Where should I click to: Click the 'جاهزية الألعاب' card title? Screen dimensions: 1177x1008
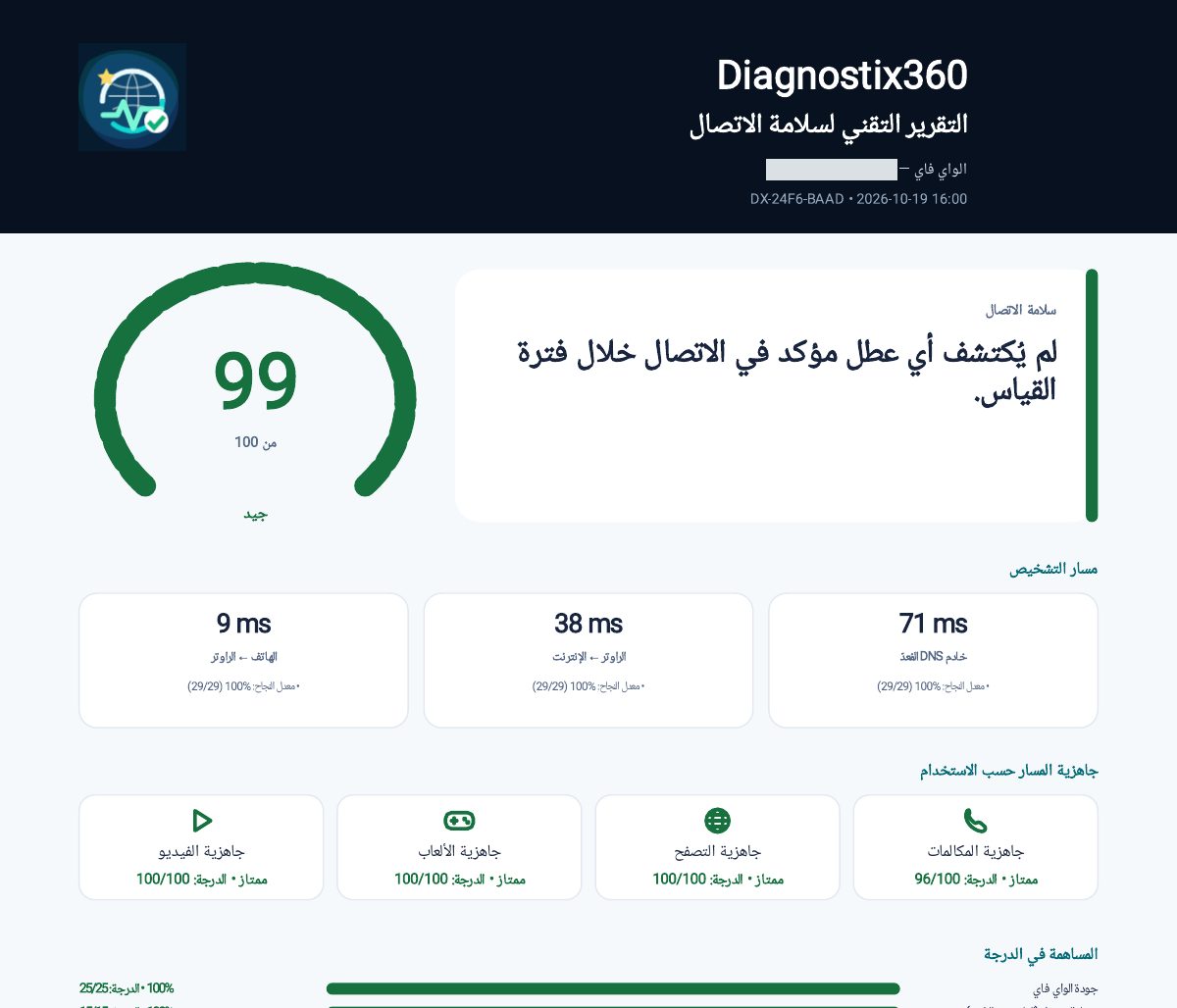click(x=459, y=851)
